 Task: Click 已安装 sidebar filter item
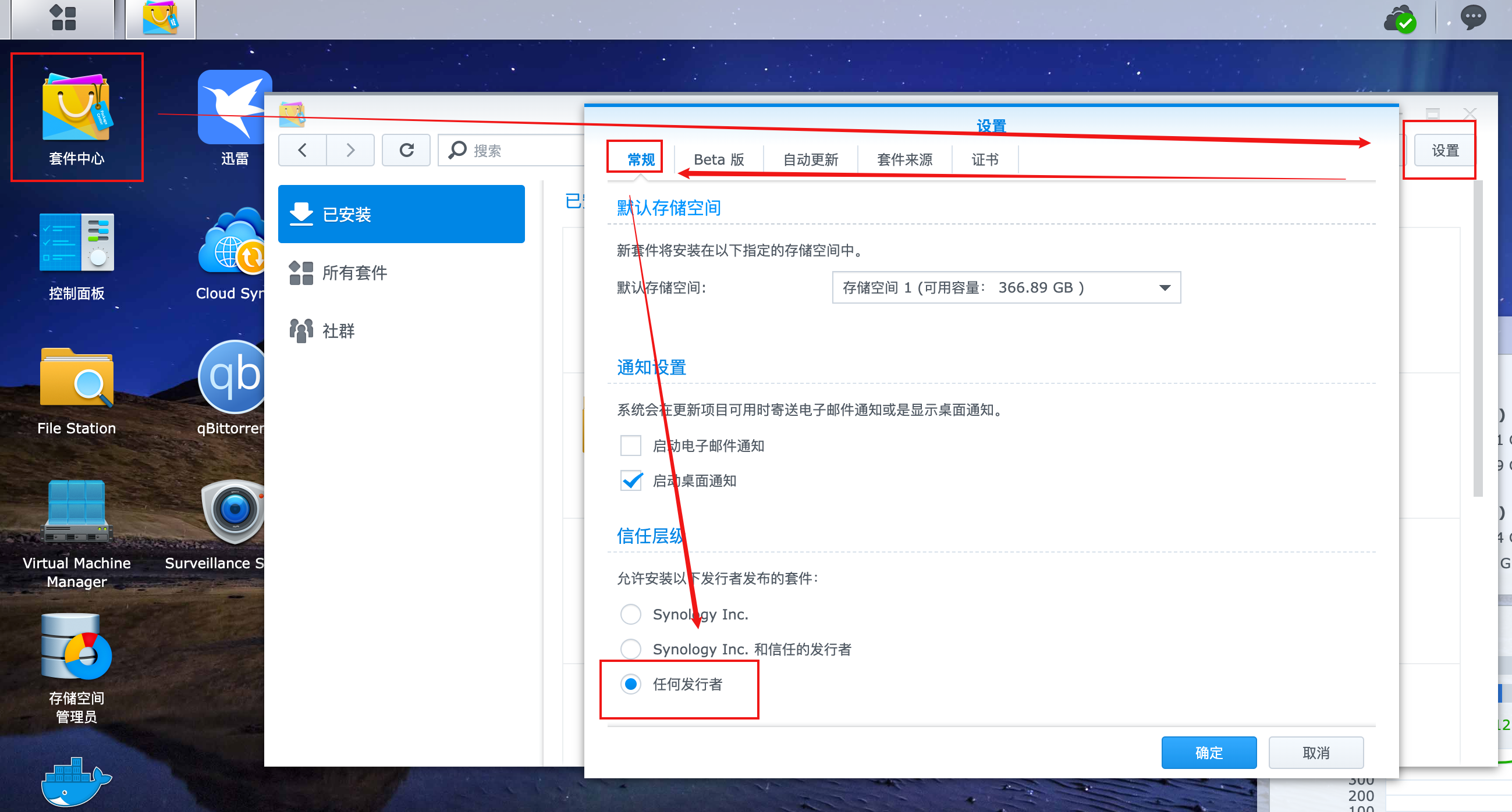[400, 213]
